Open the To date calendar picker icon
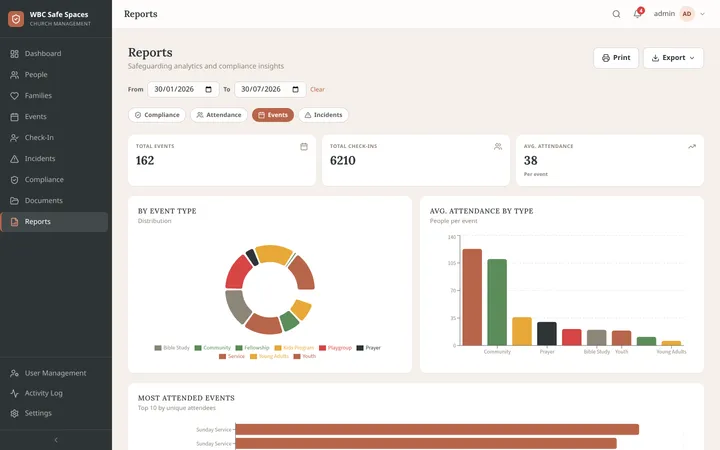 tap(296, 90)
